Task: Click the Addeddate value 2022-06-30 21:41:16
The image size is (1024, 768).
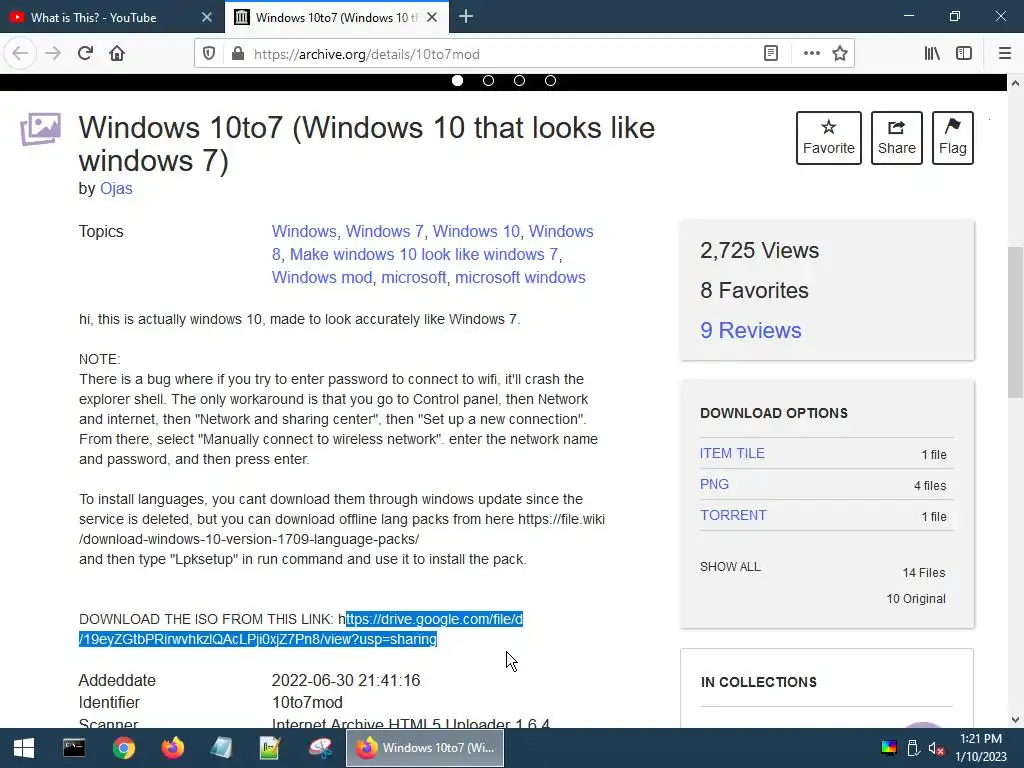Action: pos(346,680)
